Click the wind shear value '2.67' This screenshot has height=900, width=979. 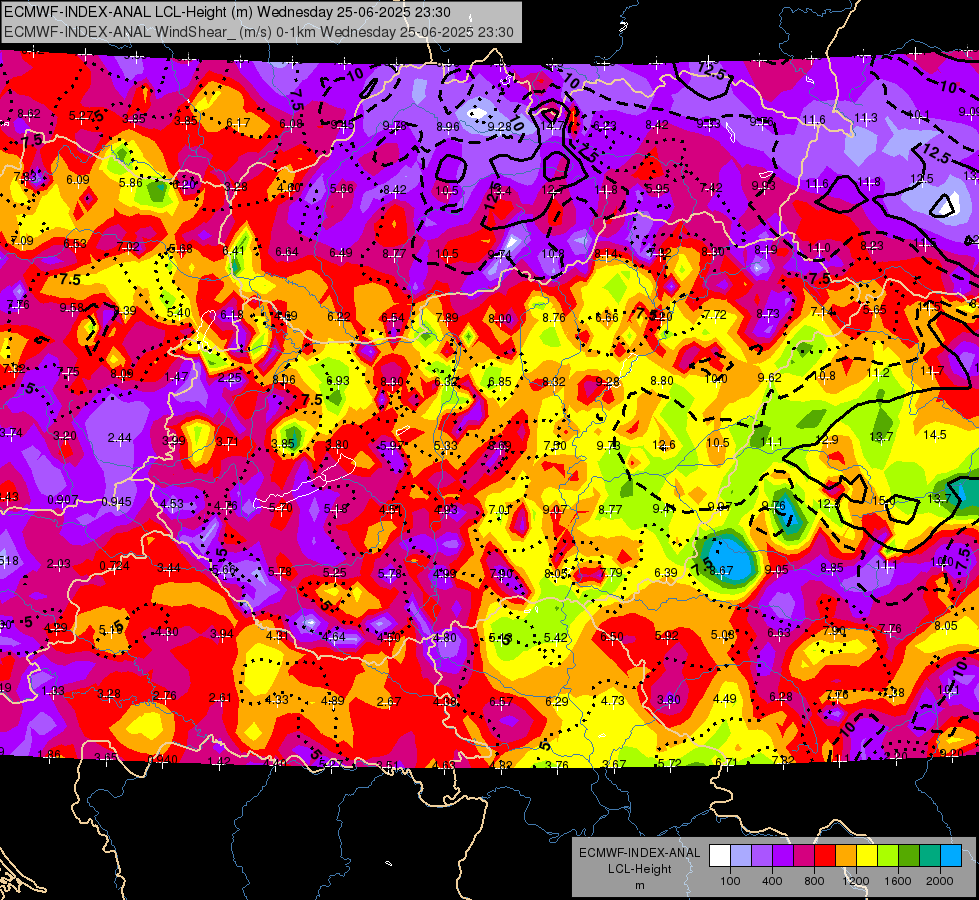pos(388,702)
